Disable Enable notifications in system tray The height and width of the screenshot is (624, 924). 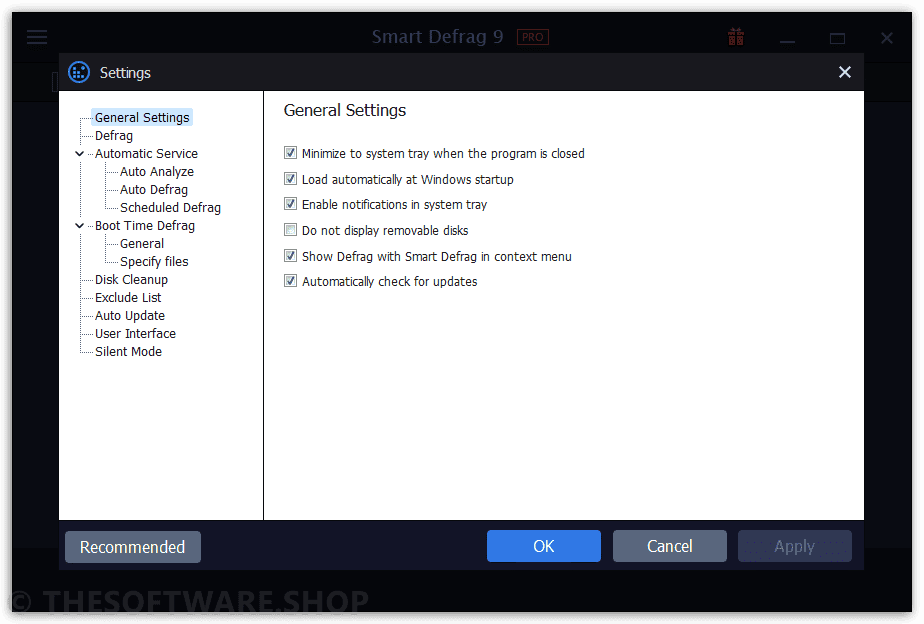(x=290, y=204)
